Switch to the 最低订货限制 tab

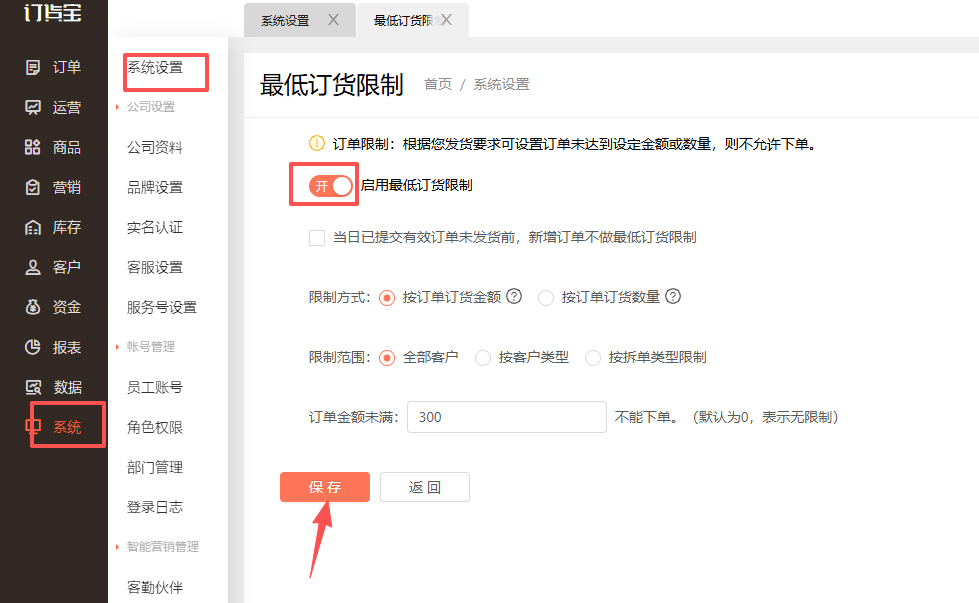(403, 21)
